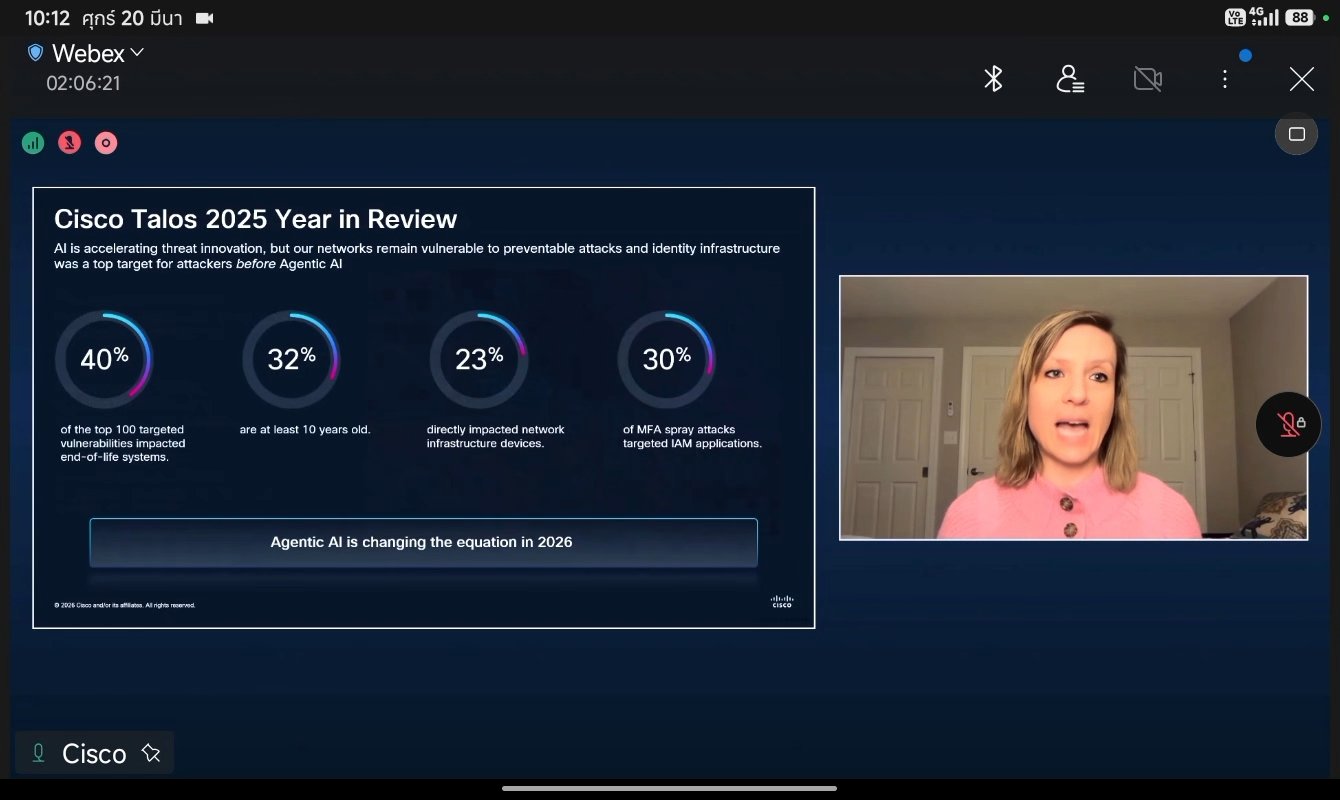Viewport: 1340px width, 800px height.
Task: Tap the Webex security shield icon
Action: (x=36, y=52)
